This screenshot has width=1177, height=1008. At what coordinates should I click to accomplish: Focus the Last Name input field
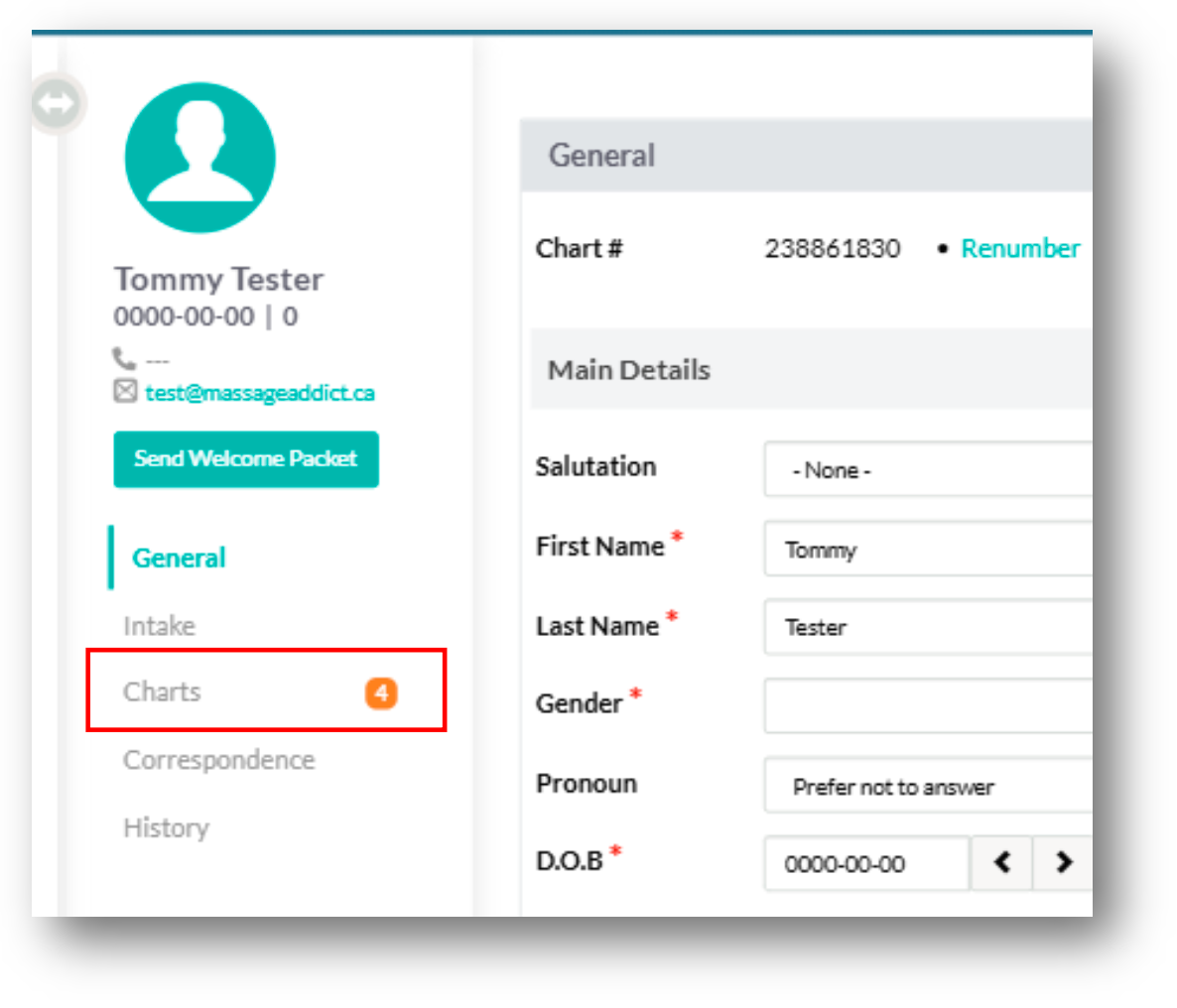pyautogui.click(x=928, y=627)
